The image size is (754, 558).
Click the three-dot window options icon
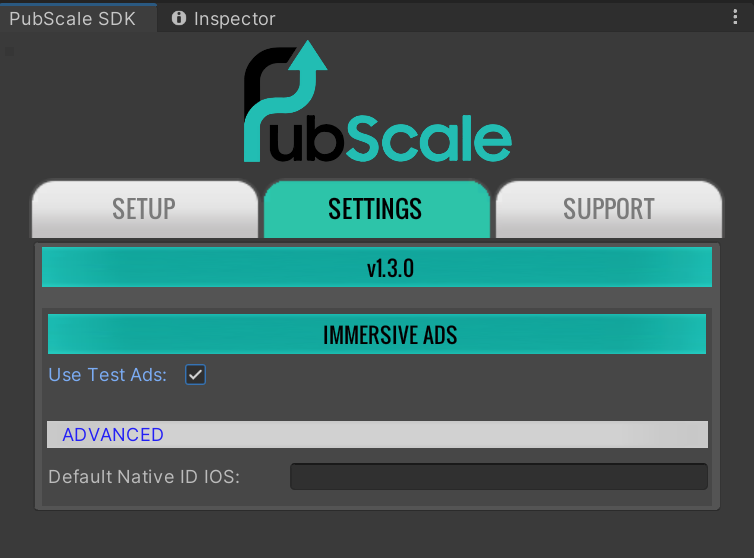pyautogui.click(x=735, y=18)
